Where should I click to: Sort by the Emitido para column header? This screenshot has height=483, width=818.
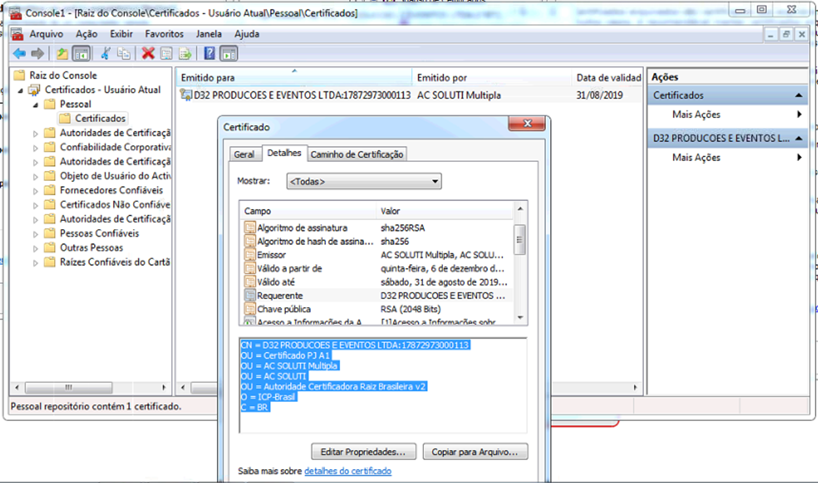(294, 78)
